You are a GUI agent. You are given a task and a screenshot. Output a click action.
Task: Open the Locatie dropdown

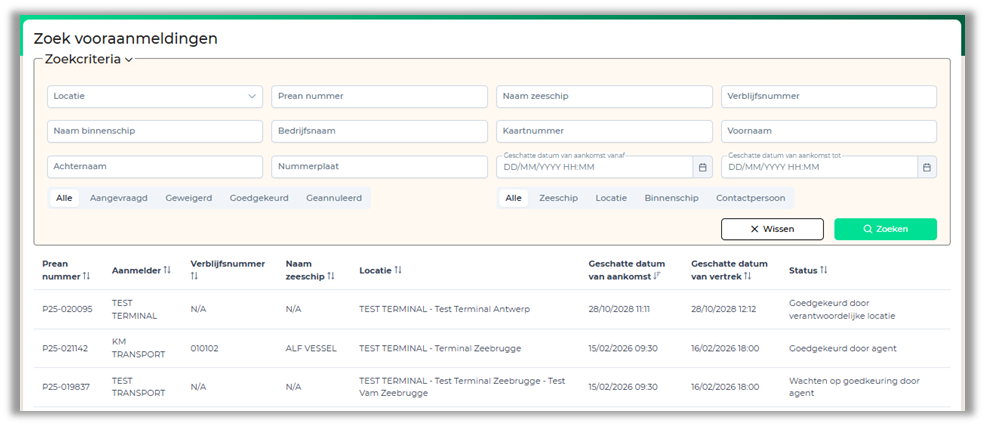click(154, 96)
